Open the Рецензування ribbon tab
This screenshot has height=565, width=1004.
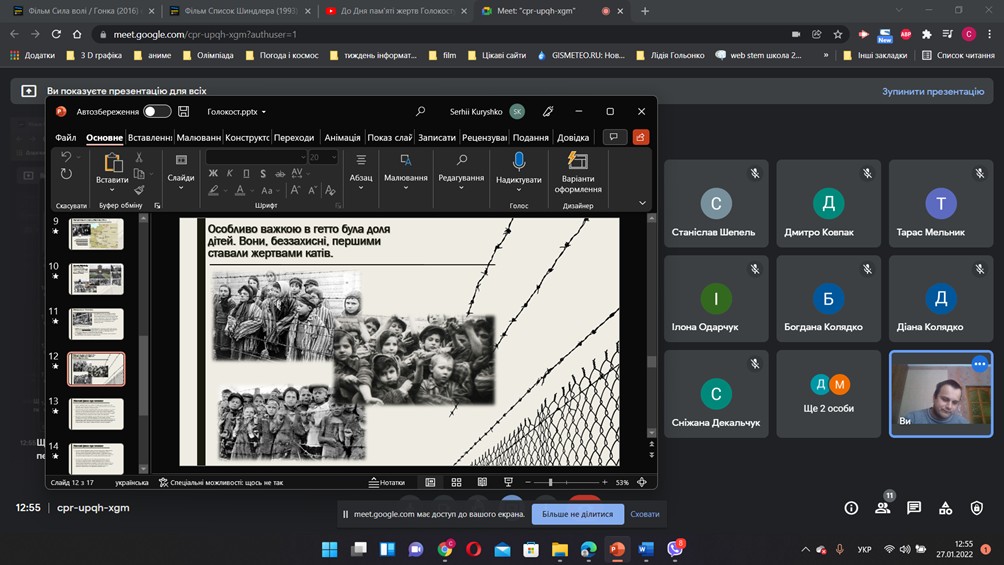(484, 137)
